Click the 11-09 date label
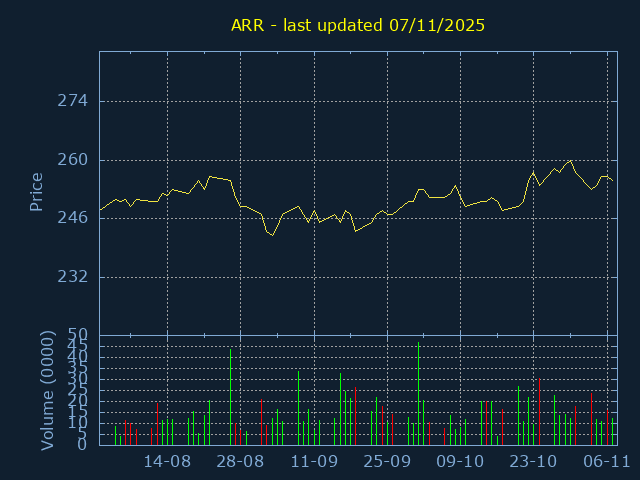The image size is (640, 480). (314, 461)
